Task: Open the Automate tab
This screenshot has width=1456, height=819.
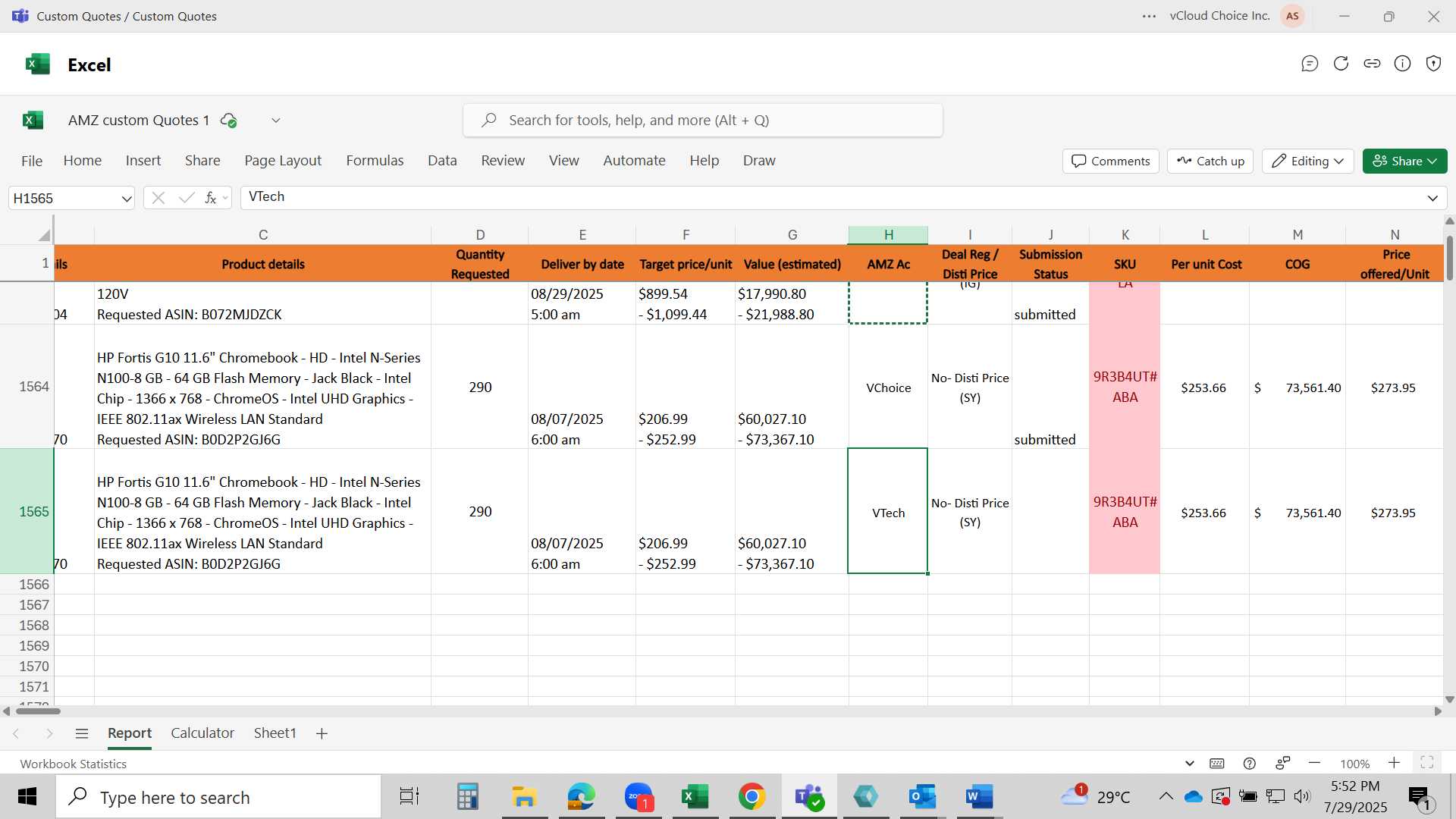Action: (x=634, y=161)
